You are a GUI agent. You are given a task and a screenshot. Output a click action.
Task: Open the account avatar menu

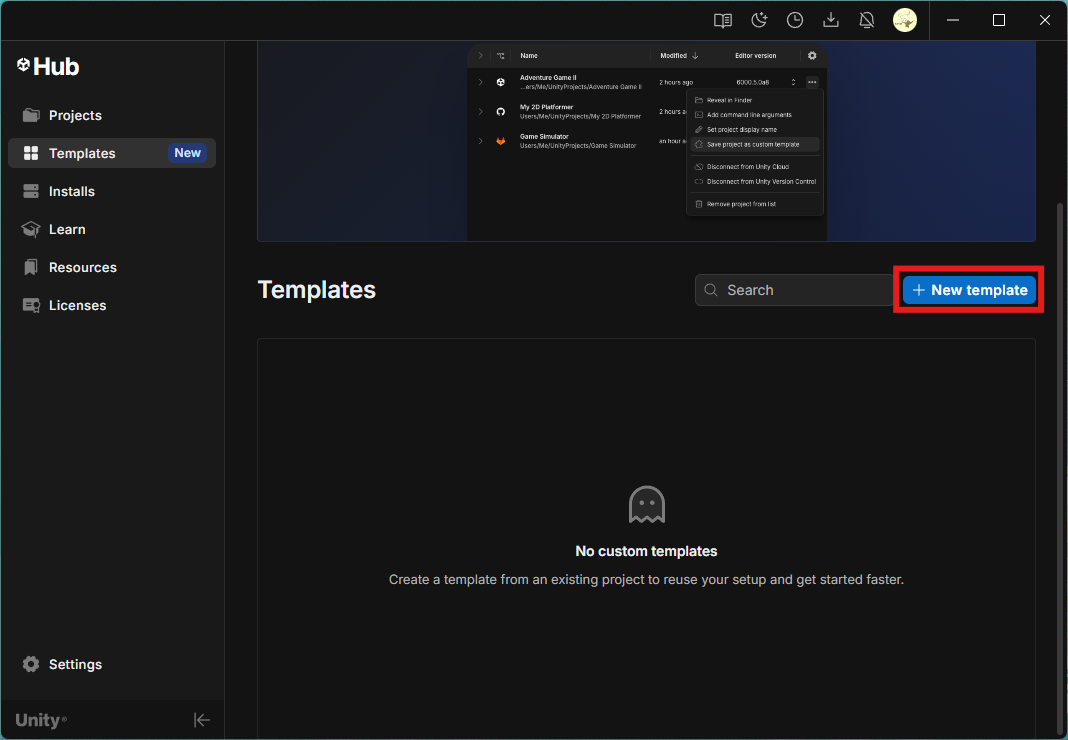905,20
